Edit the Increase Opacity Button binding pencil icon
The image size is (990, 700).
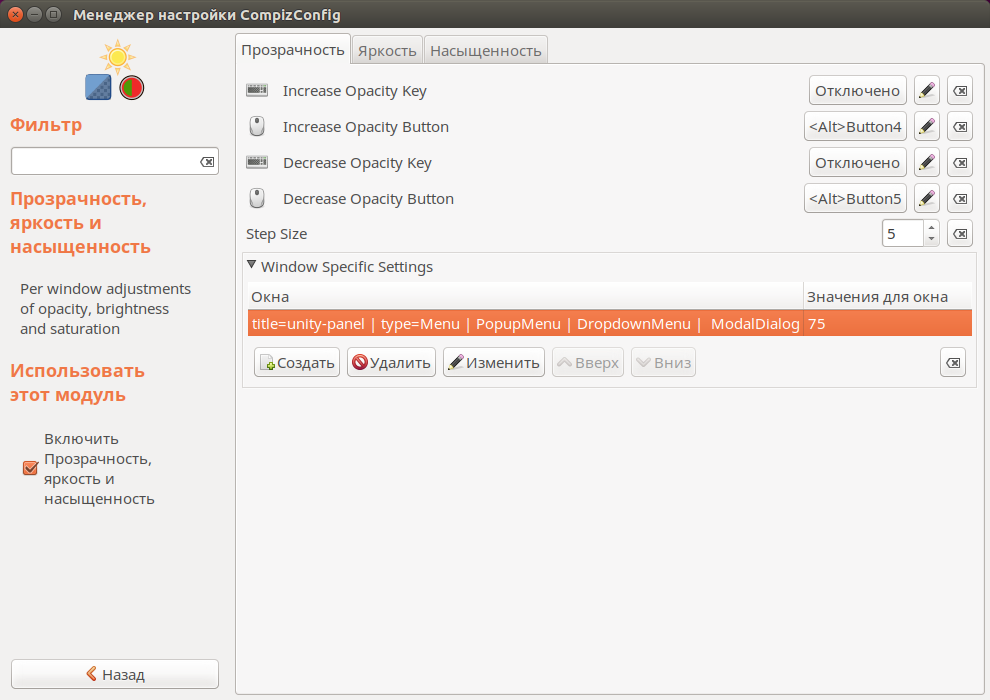[x=926, y=126]
